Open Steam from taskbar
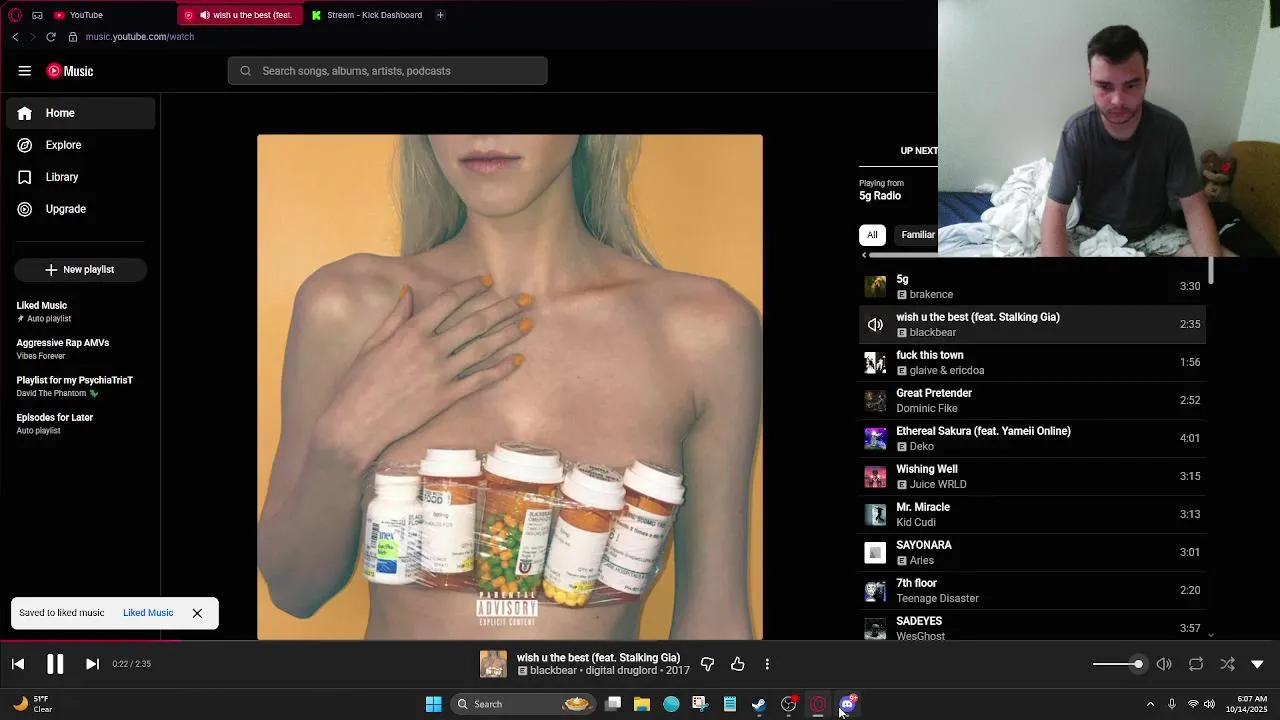The image size is (1280, 720). click(759, 704)
